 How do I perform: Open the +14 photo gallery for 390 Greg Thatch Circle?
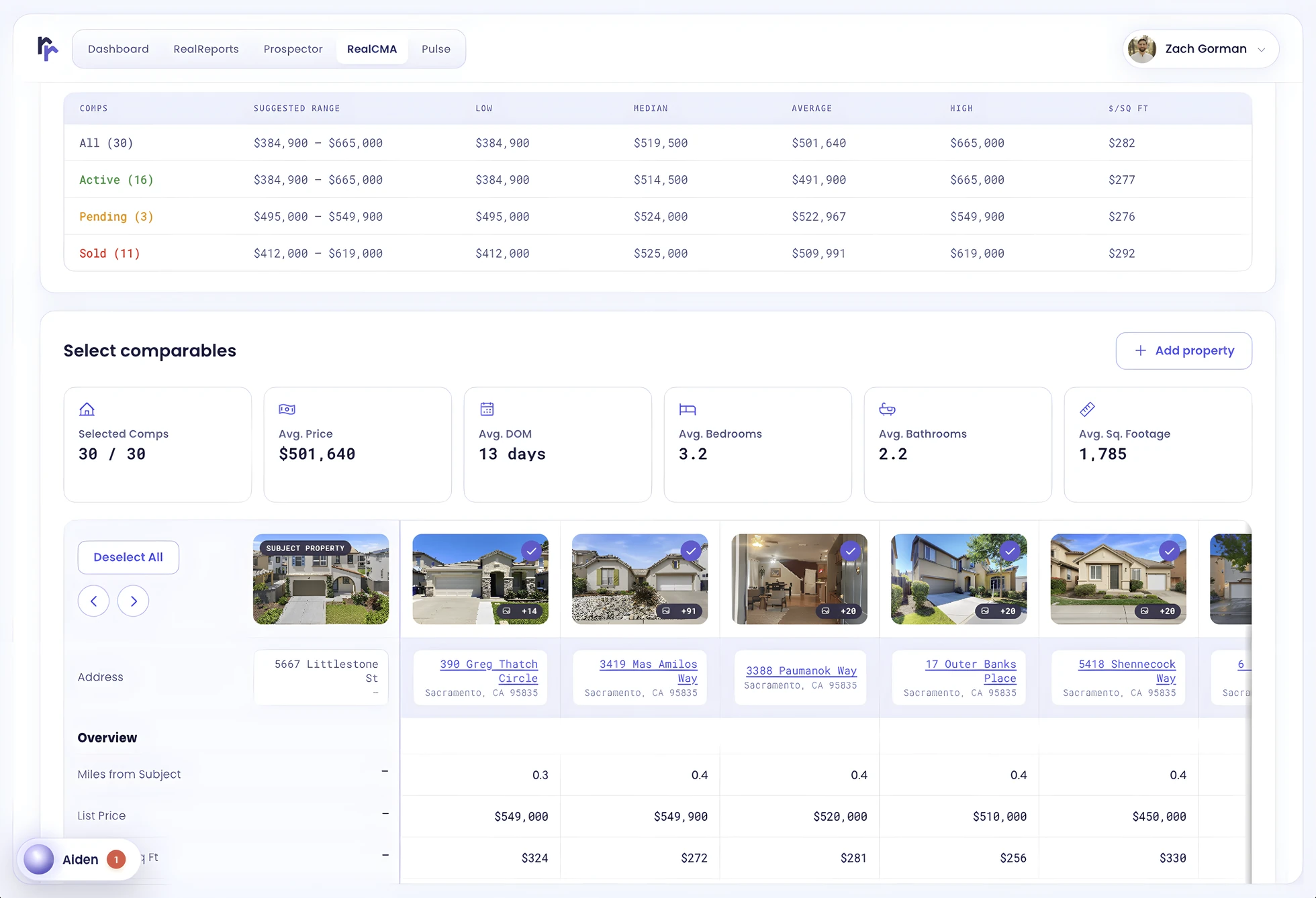point(520,611)
